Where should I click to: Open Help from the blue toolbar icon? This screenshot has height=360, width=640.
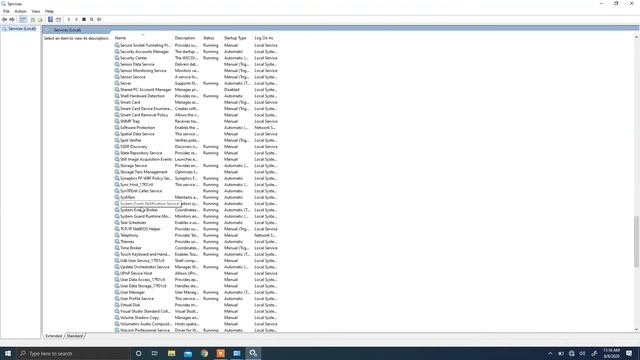coord(51,20)
